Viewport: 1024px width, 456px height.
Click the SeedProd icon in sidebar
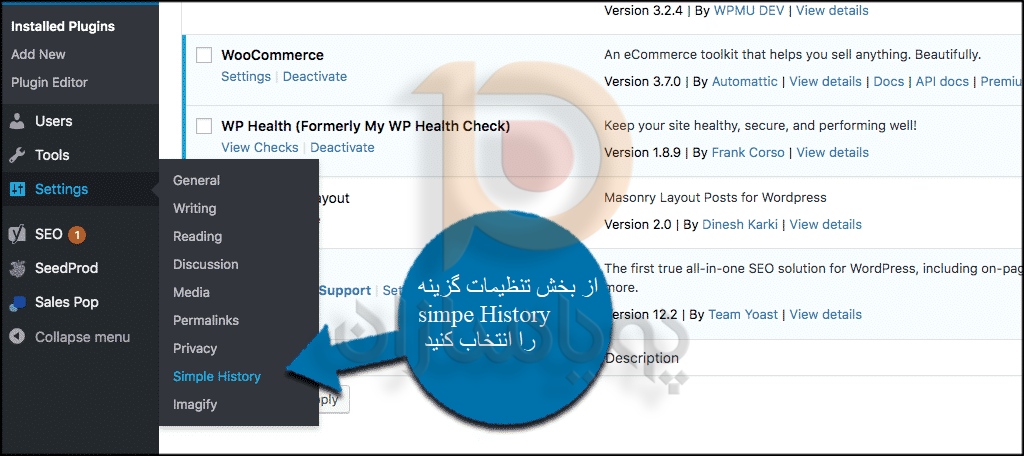(x=18, y=269)
